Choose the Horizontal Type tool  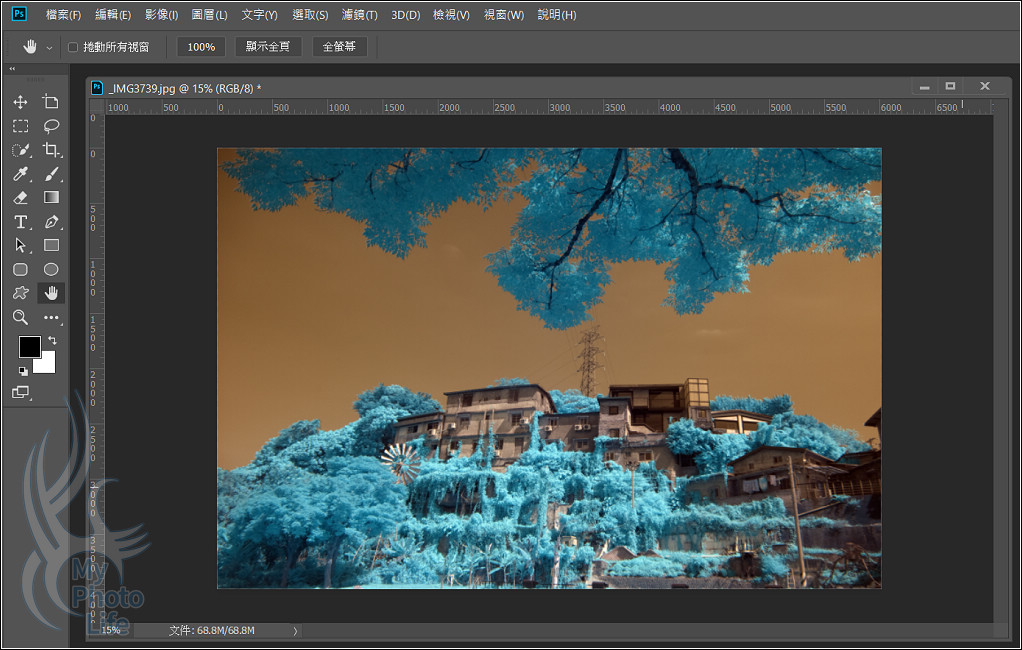click(20, 222)
